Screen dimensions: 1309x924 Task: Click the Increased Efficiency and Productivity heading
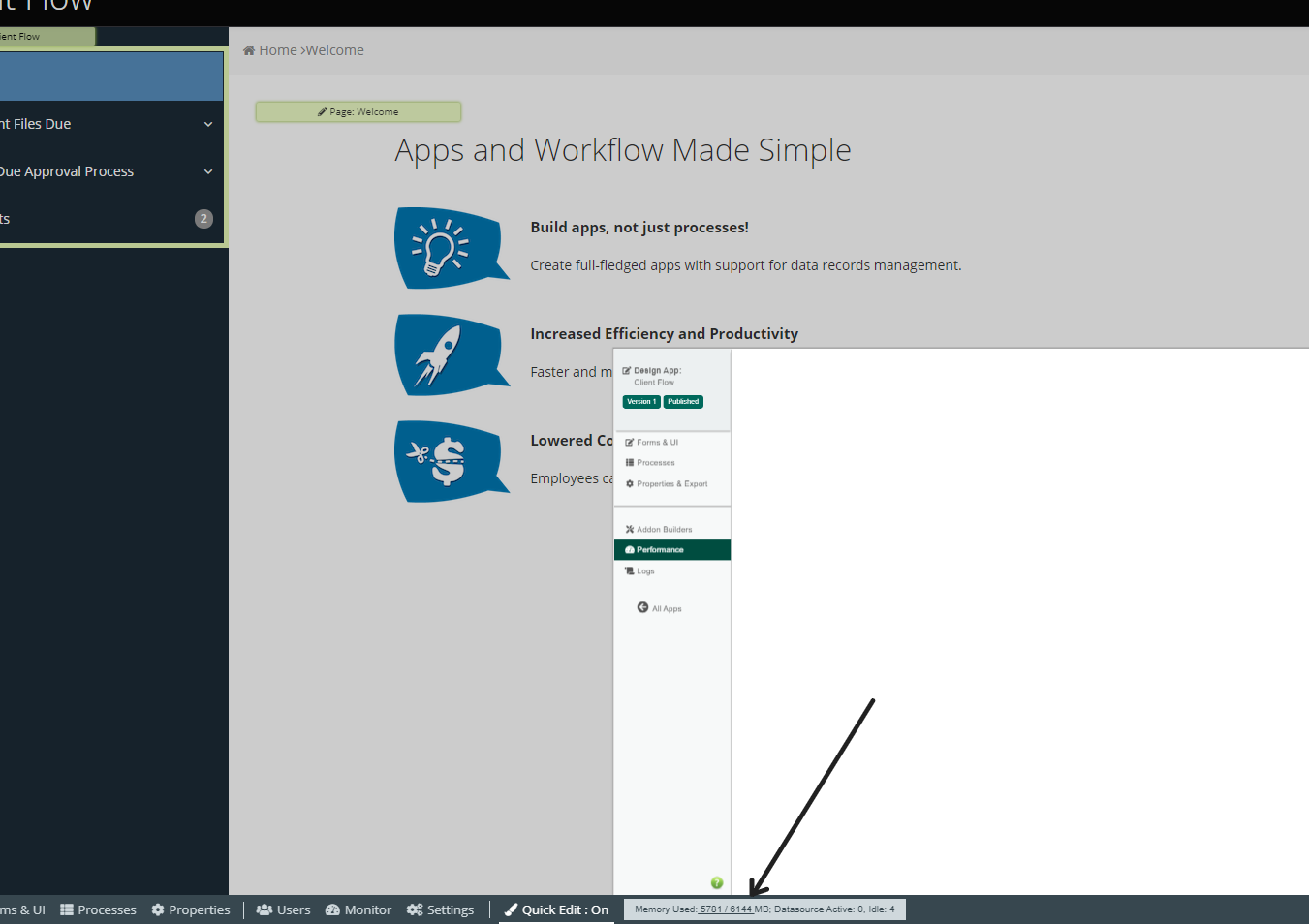(665, 334)
